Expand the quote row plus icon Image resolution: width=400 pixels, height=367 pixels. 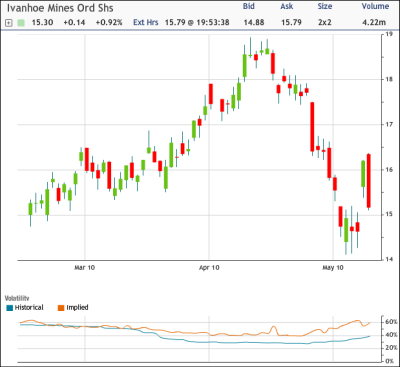(x=9, y=23)
